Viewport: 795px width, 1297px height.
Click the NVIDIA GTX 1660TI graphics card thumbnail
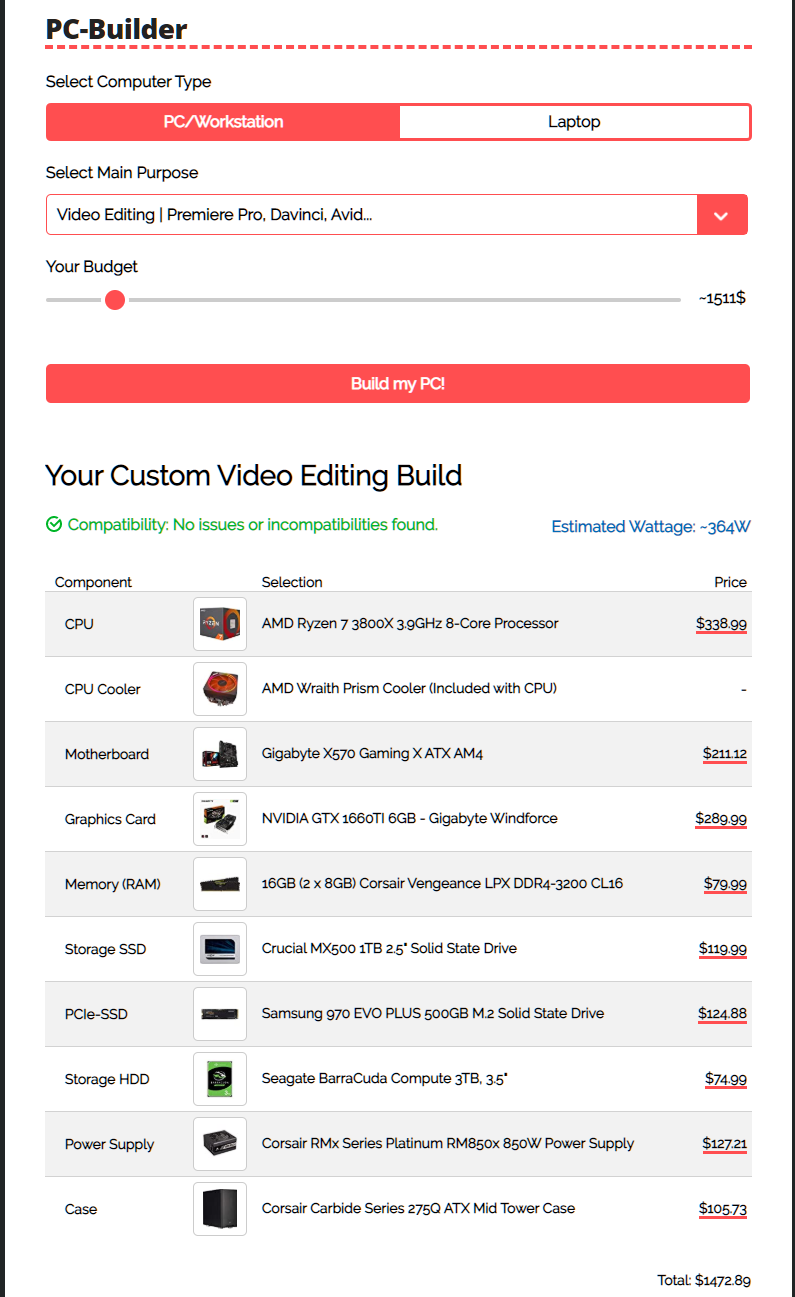tap(219, 818)
